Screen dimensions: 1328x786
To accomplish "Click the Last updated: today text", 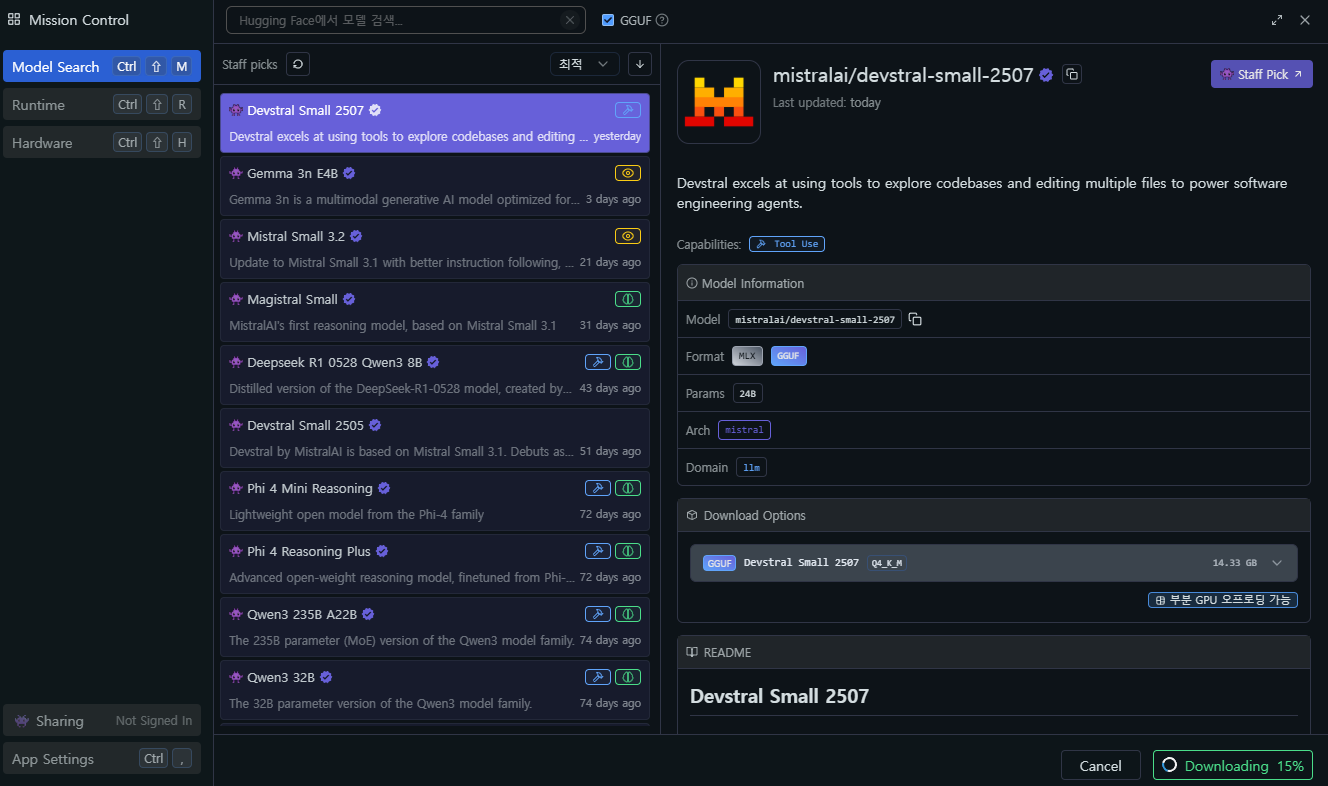I will 827,102.
